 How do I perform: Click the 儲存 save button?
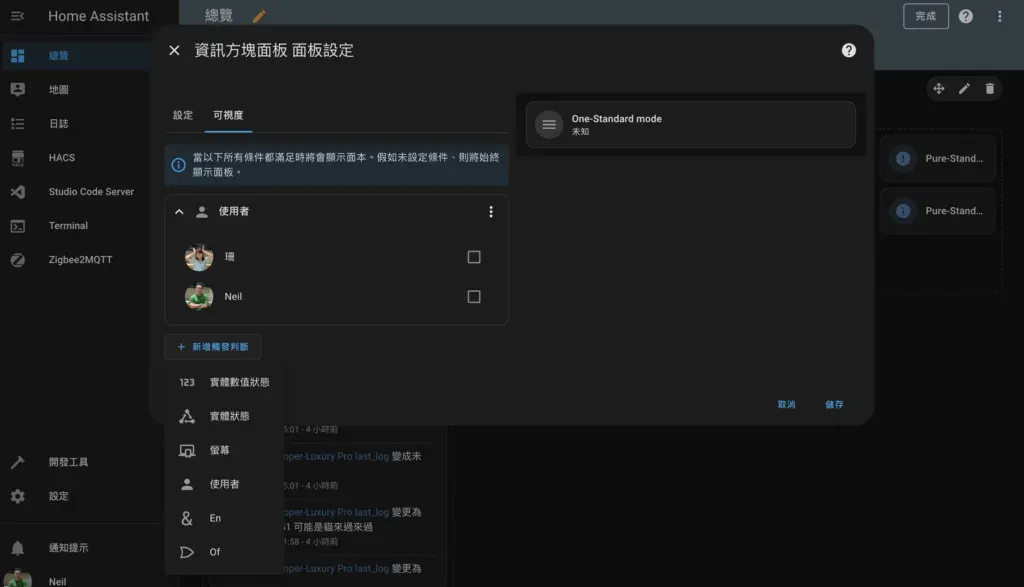(x=833, y=405)
